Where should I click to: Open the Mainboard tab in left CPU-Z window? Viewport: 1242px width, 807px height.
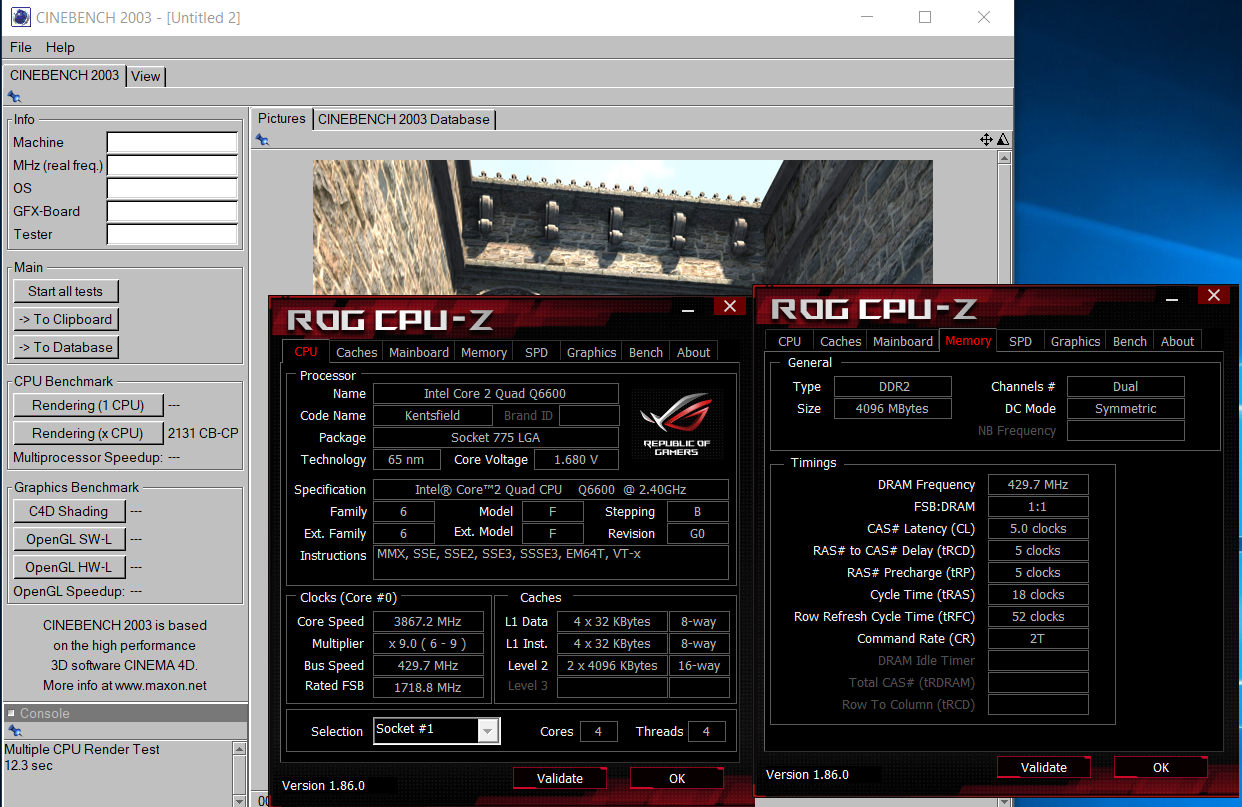(x=419, y=352)
